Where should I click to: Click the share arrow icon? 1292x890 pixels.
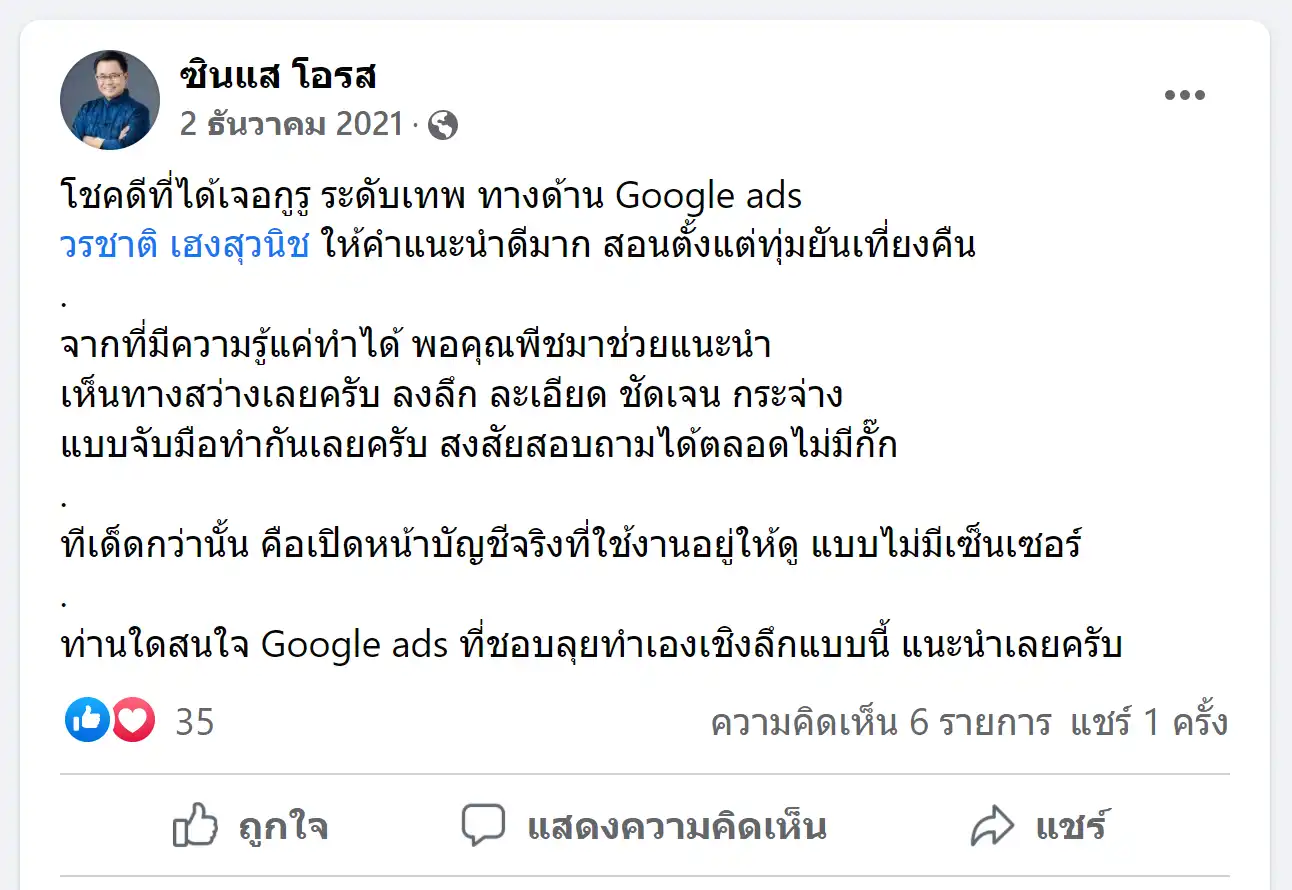pyautogui.click(x=993, y=827)
